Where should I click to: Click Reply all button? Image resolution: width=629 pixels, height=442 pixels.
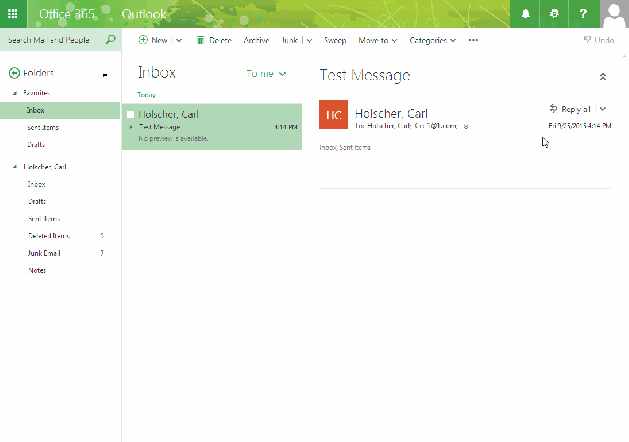(x=570, y=109)
